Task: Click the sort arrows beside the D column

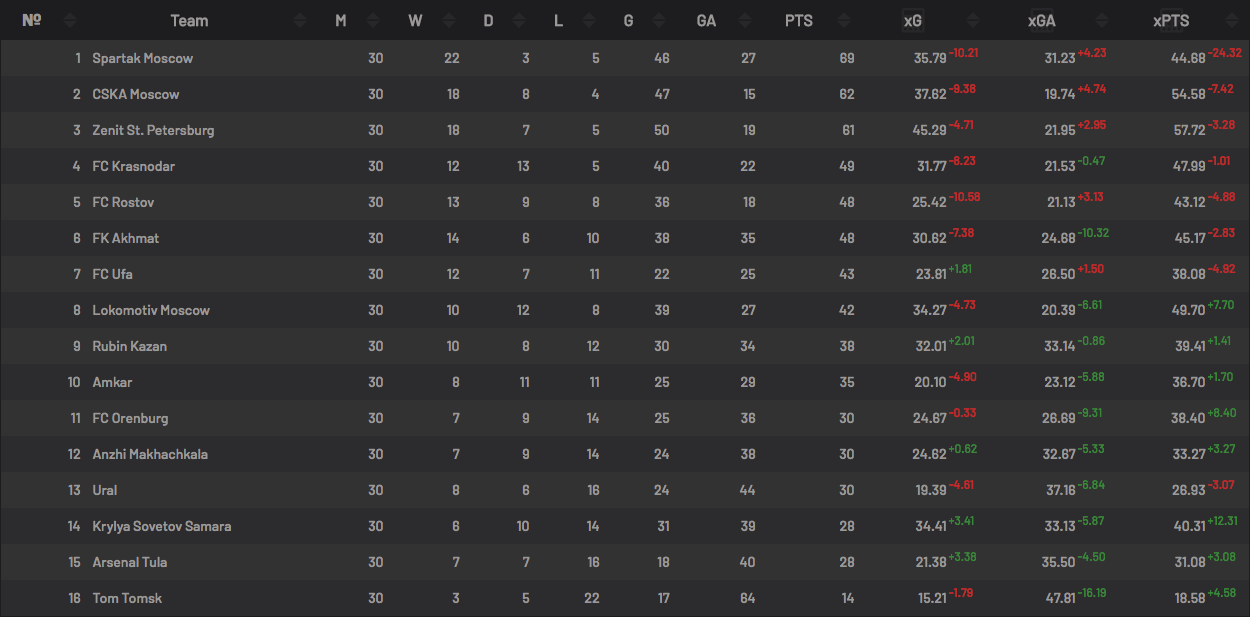Action: [517, 20]
